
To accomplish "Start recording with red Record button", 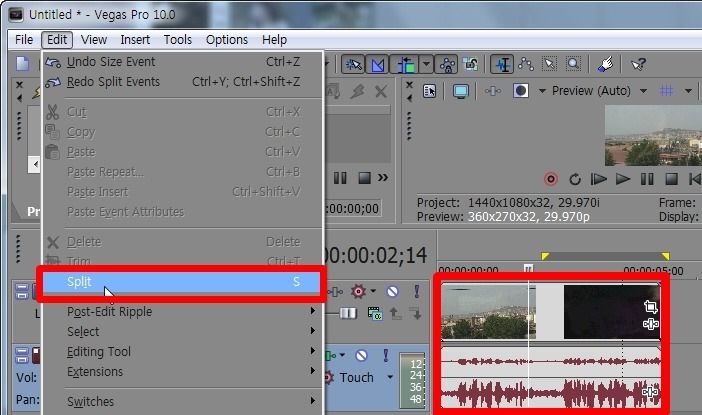I will [551, 179].
